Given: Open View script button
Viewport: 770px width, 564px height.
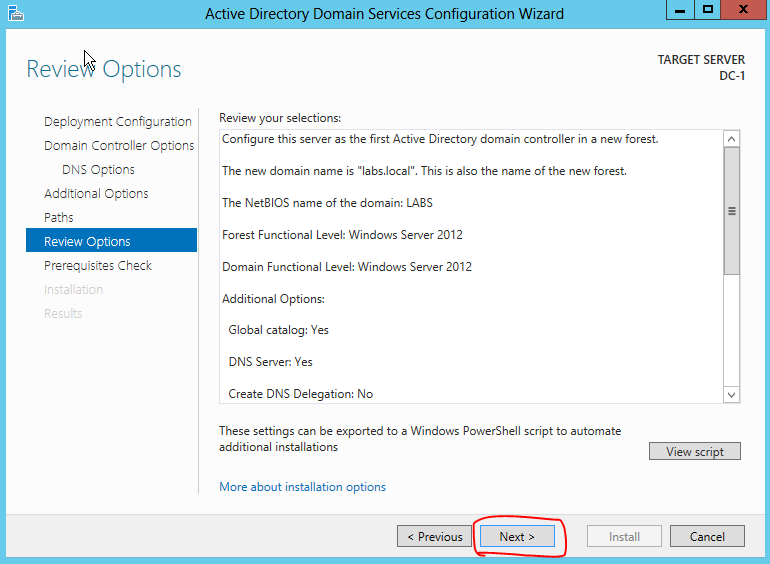Looking at the screenshot, I should click(x=695, y=452).
